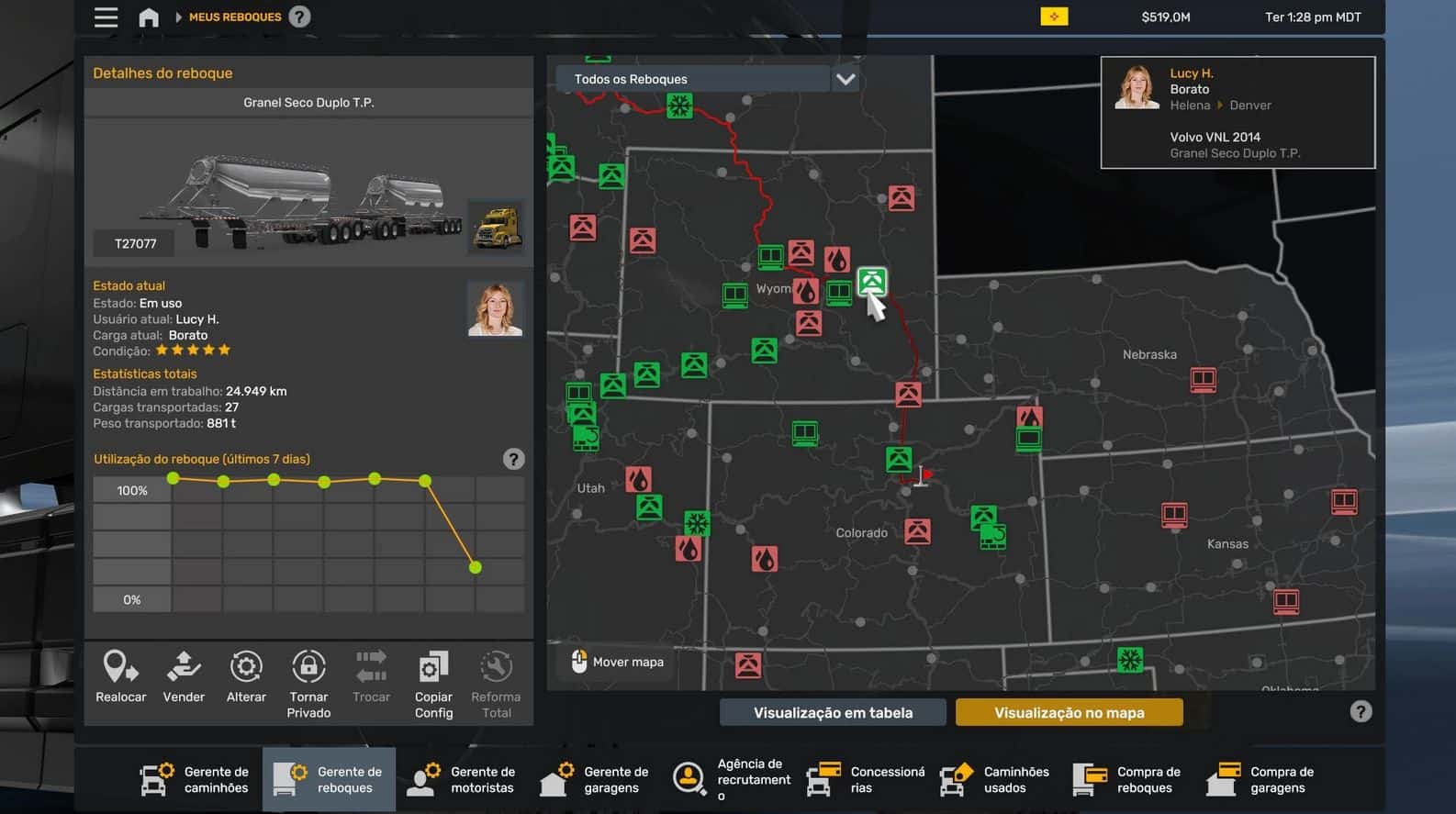
Task: Go to home screen icon
Action: (x=149, y=17)
